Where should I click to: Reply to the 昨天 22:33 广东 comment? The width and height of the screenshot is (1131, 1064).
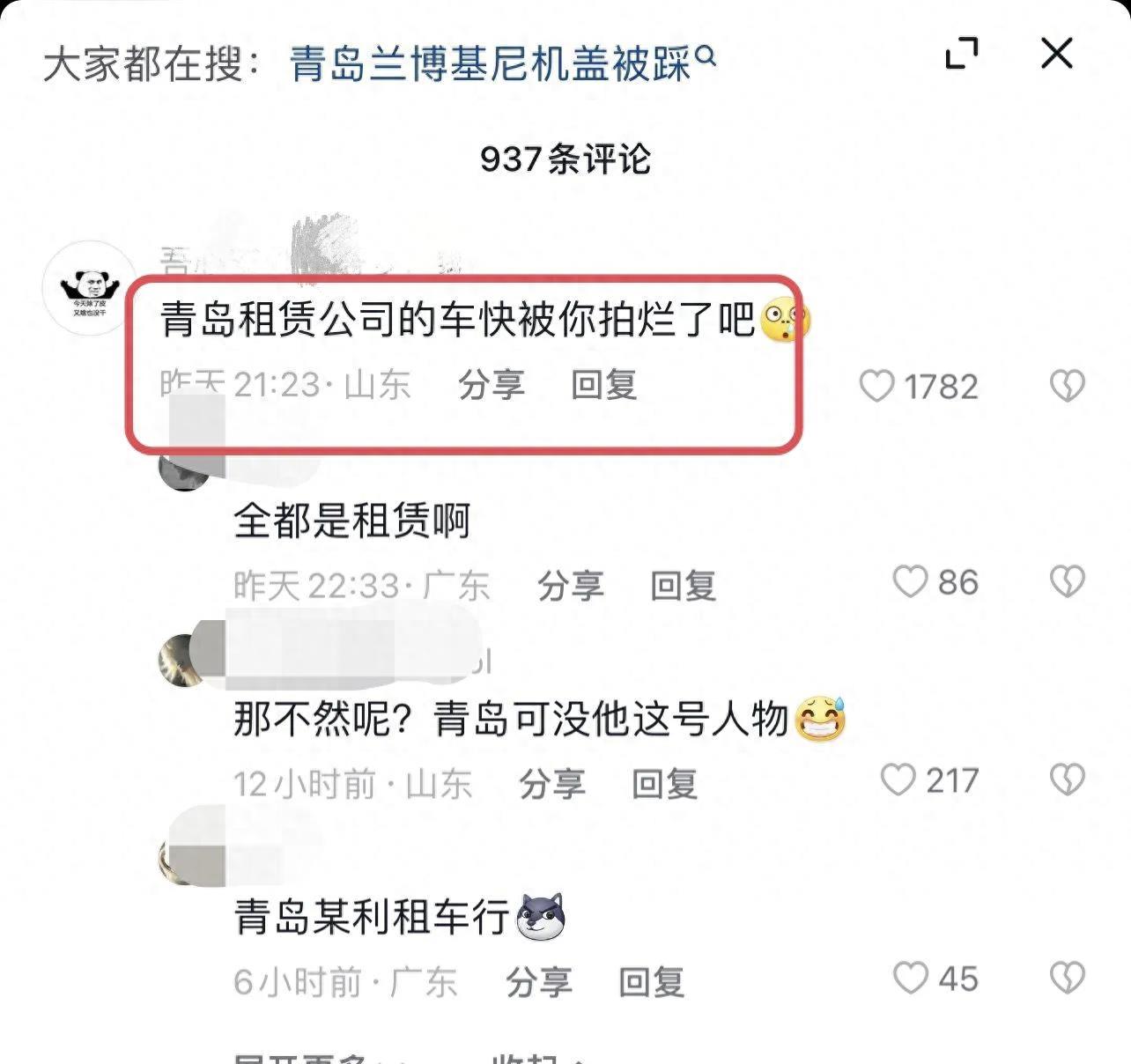coord(684,586)
